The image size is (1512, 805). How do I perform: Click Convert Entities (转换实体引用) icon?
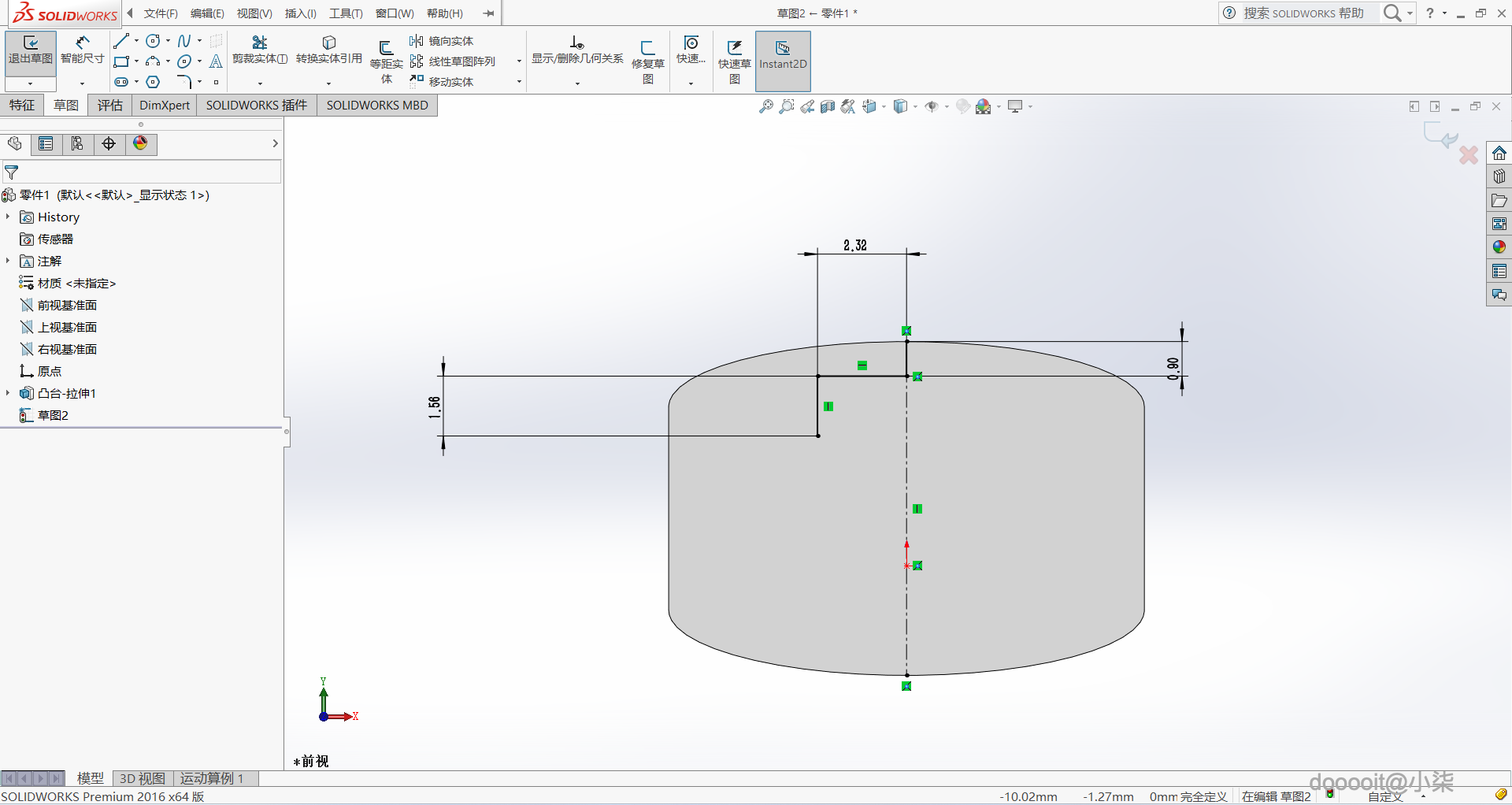coord(328,50)
